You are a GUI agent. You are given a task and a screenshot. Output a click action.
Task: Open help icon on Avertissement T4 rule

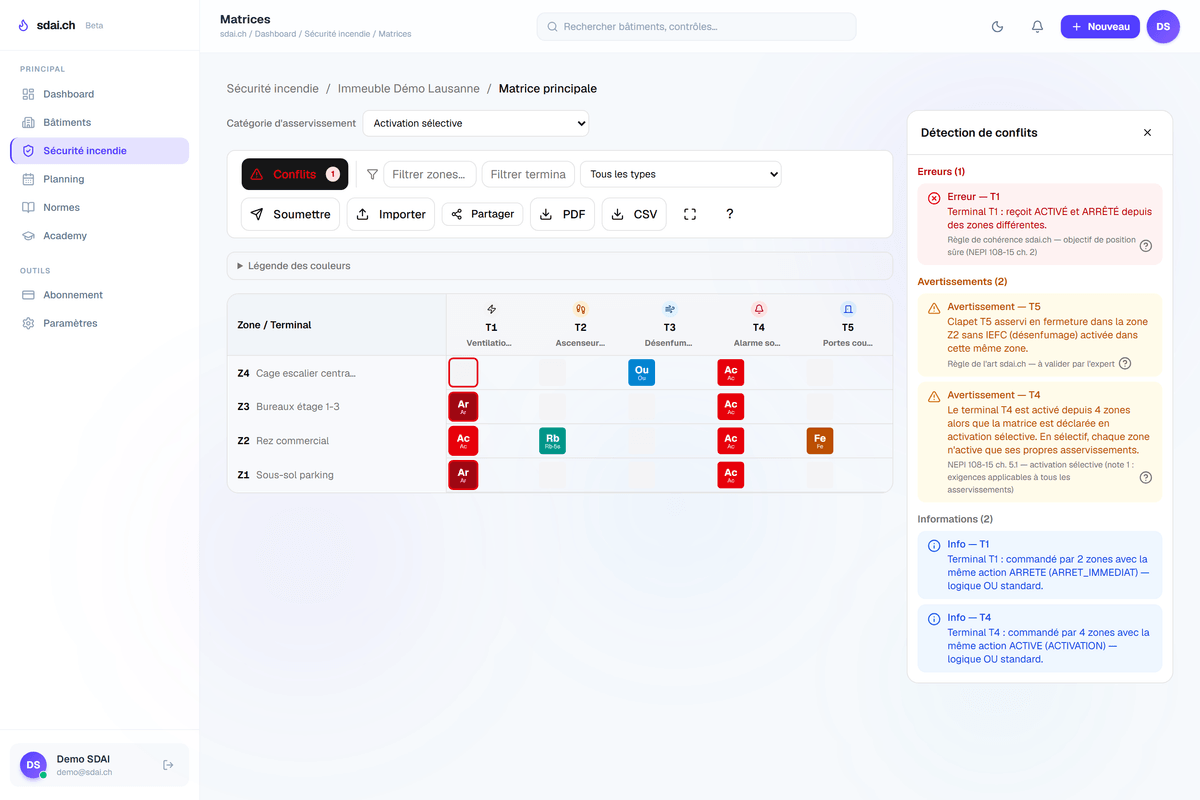point(1146,478)
